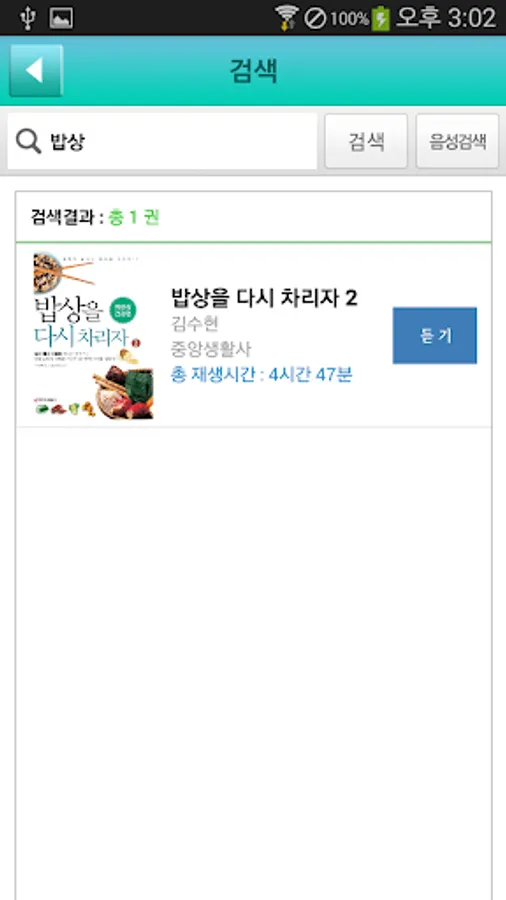Tap the USB status icon
Screen dimensions: 506x900
click(26, 18)
